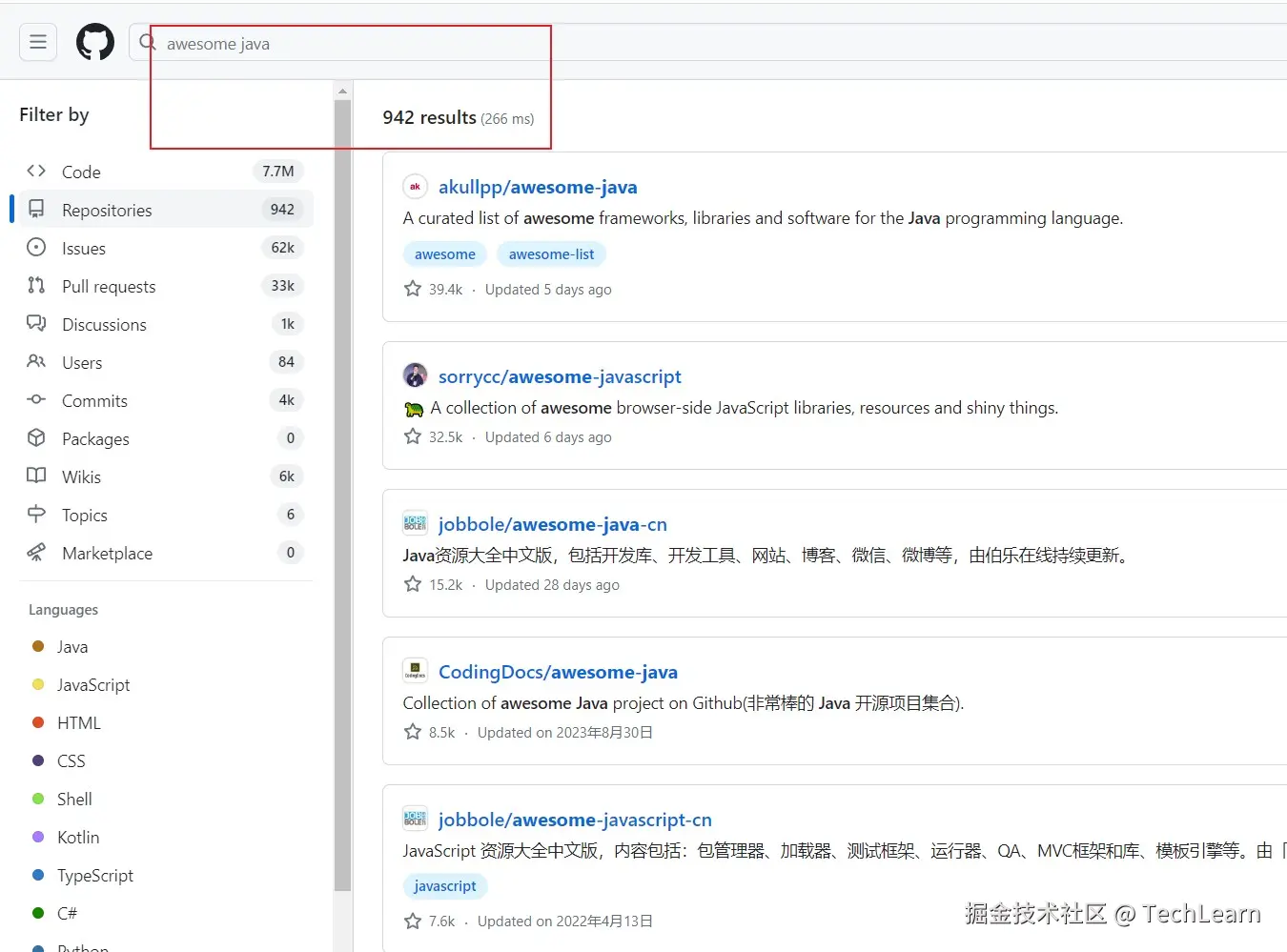Filter by HTML language
This screenshot has width=1287, height=952.
click(79, 723)
